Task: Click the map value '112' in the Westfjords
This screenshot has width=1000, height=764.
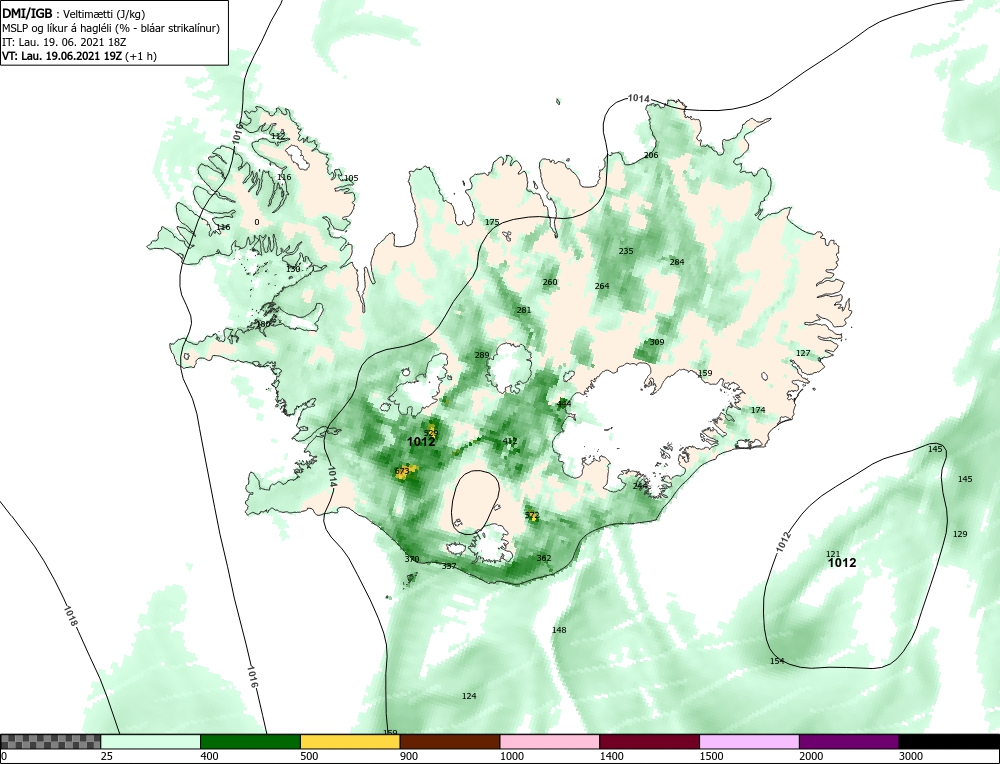Action: [x=279, y=136]
